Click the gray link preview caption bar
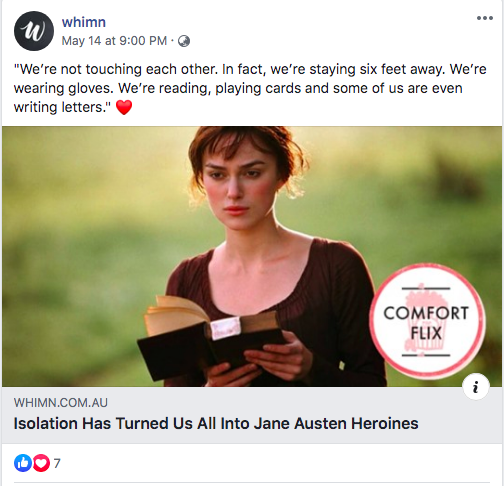504x486 pixels. [252, 415]
